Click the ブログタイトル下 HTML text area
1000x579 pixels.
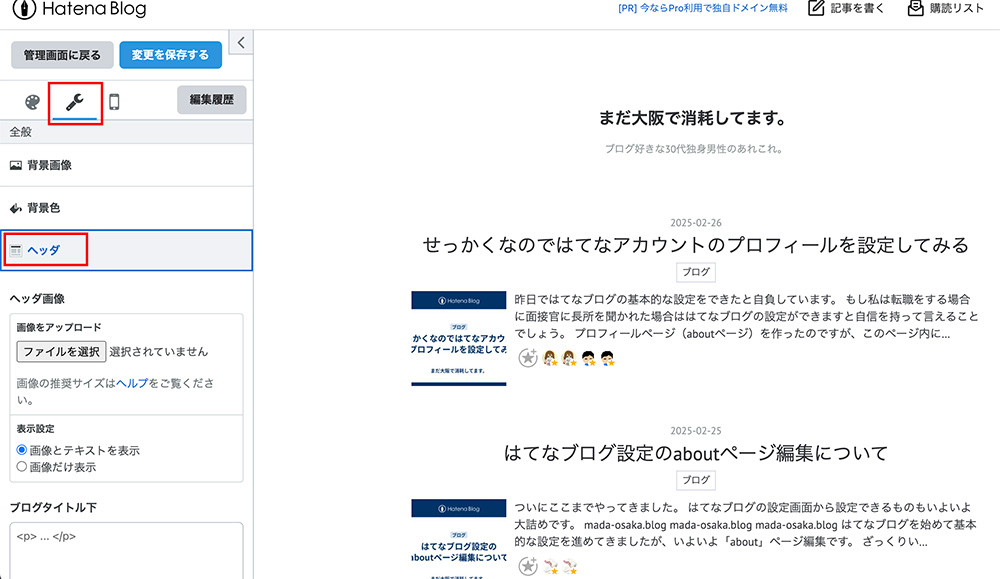coord(126,550)
